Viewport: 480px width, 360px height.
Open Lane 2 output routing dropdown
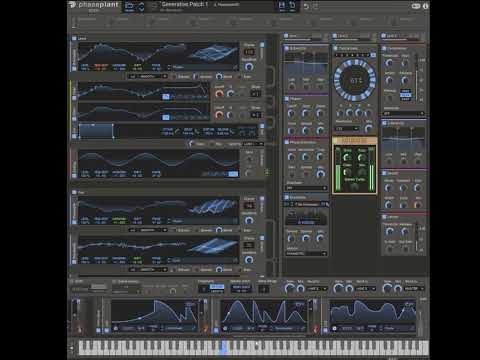pyautogui.click(x=367, y=289)
